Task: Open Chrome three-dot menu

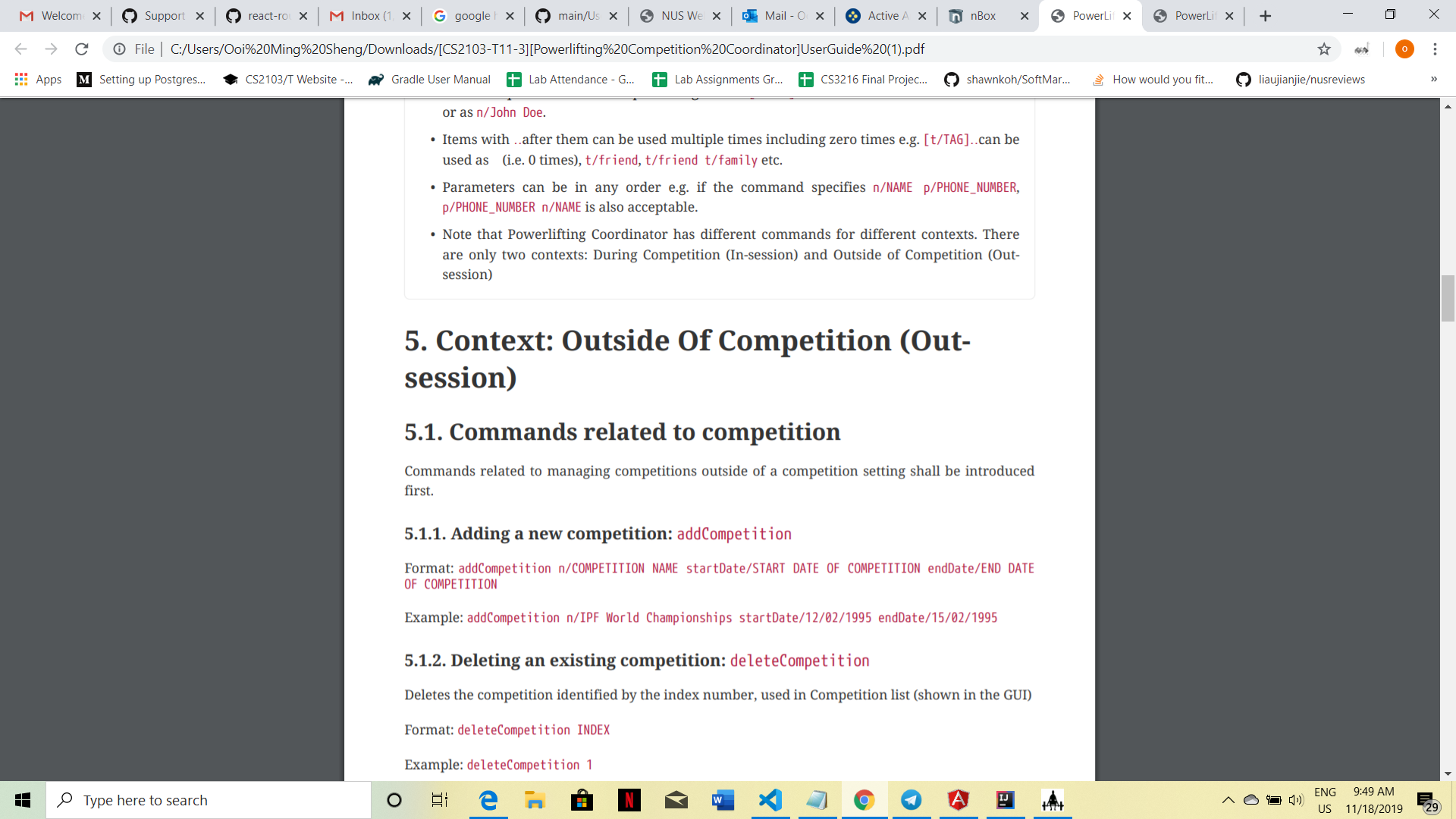Action: (1435, 49)
